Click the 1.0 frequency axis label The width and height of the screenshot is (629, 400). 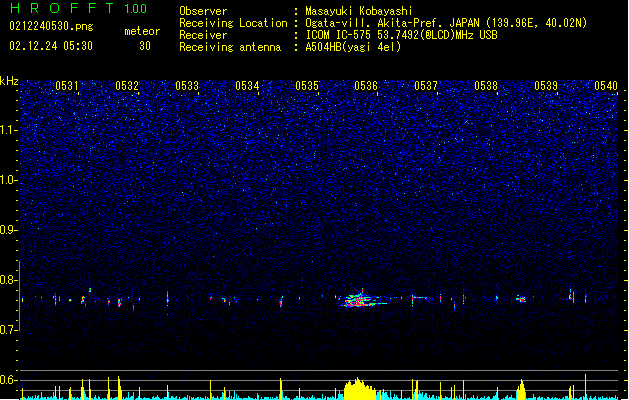[9, 180]
